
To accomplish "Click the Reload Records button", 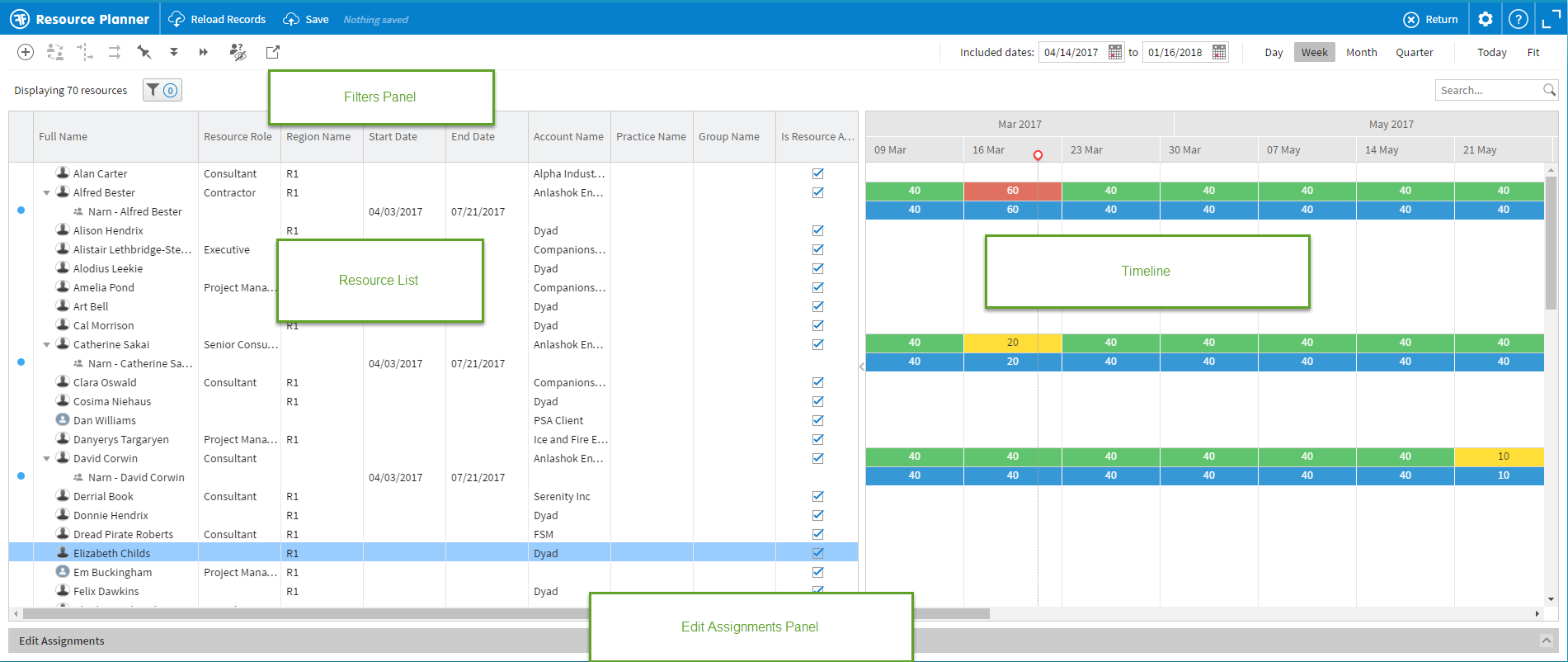I will [218, 19].
